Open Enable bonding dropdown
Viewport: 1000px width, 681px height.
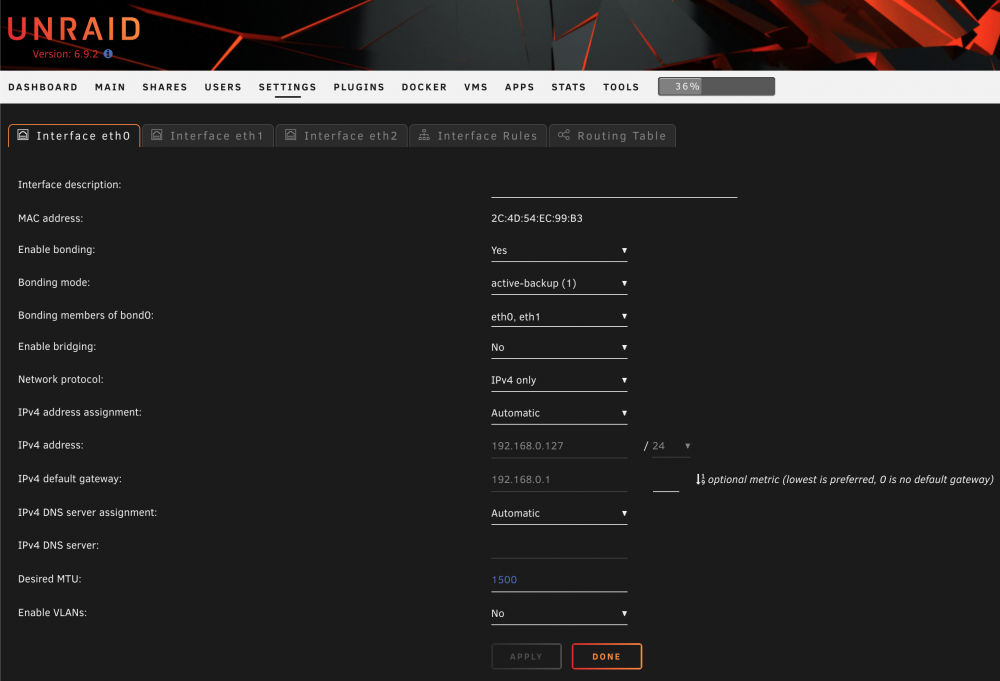(559, 251)
